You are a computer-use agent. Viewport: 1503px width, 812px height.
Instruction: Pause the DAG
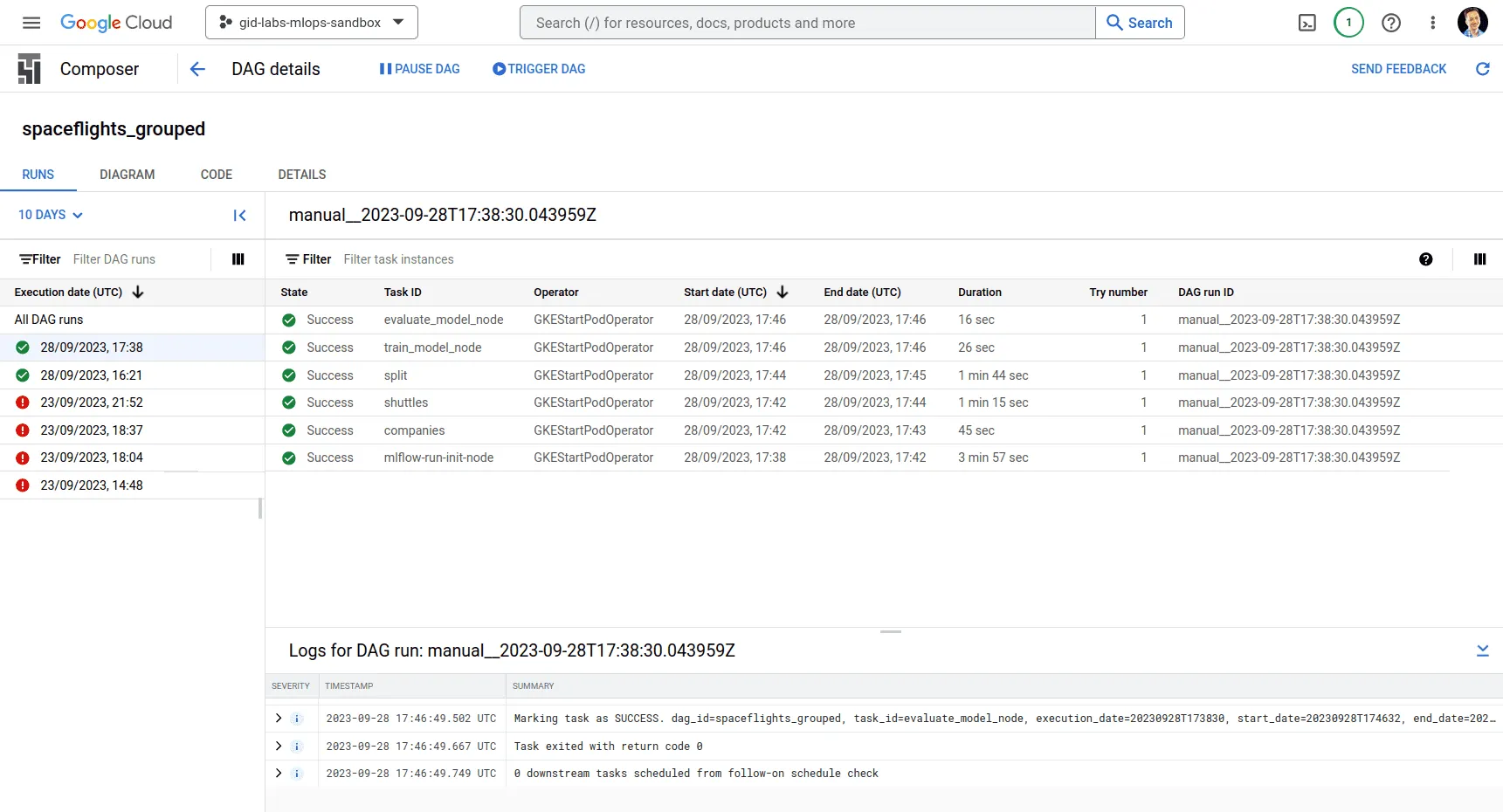click(419, 69)
